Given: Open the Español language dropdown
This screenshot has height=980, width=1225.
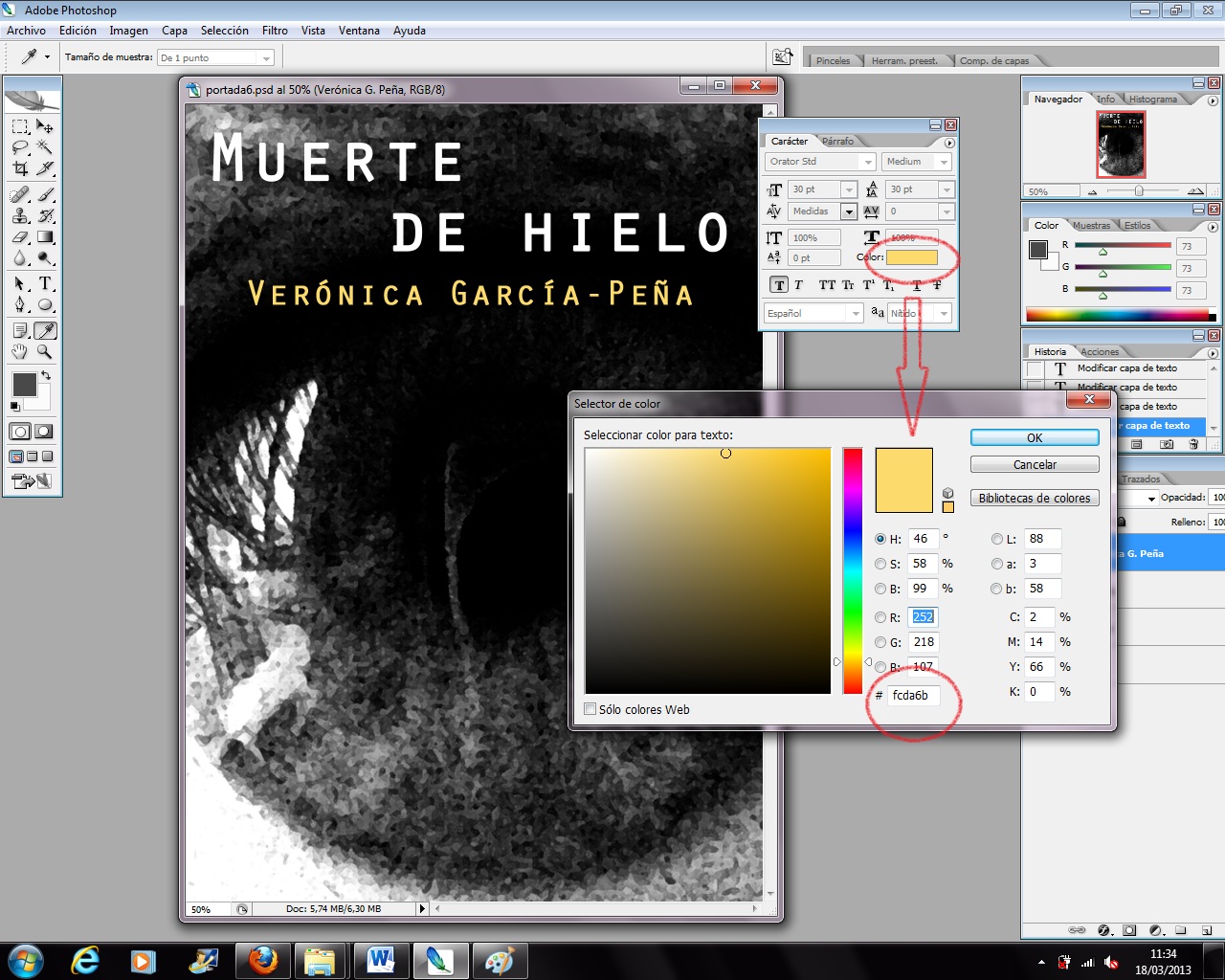Looking at the screenshot, I should [x=814, y=313].
